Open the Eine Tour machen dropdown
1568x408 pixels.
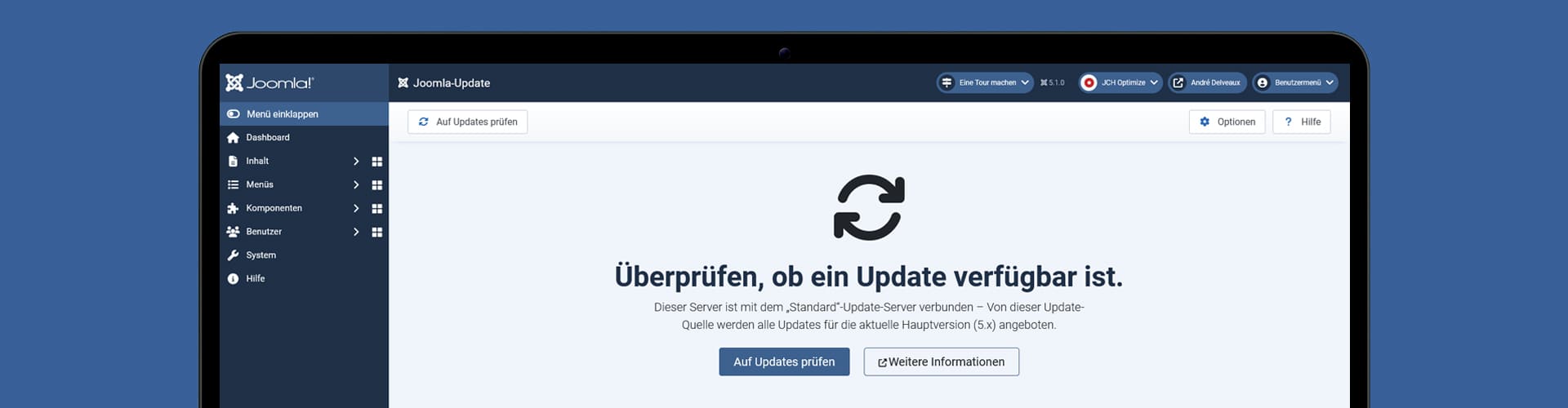pos(984,82)
